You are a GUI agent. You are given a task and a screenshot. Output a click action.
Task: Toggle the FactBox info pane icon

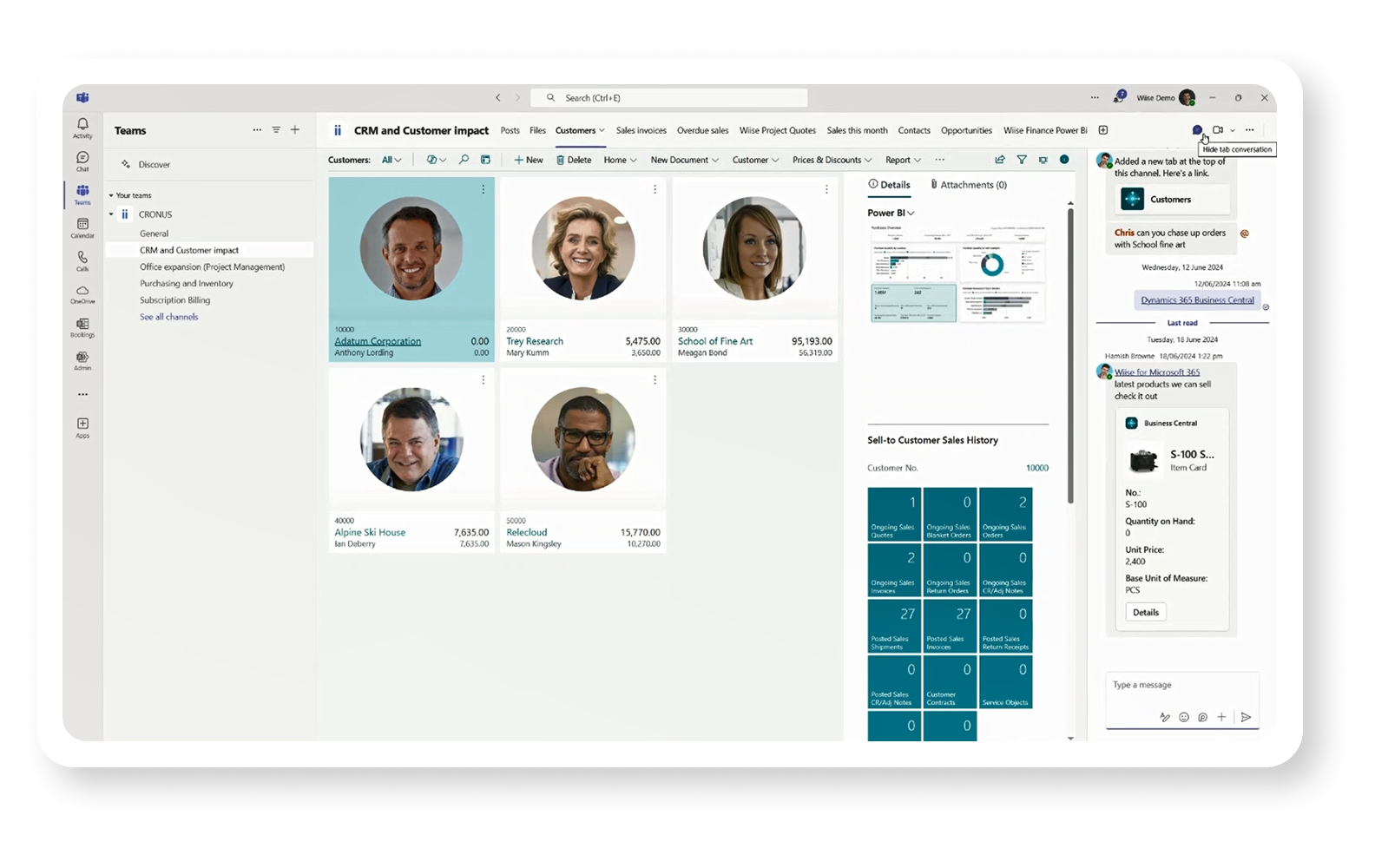pyautogui.click(x=1064, y=160)
